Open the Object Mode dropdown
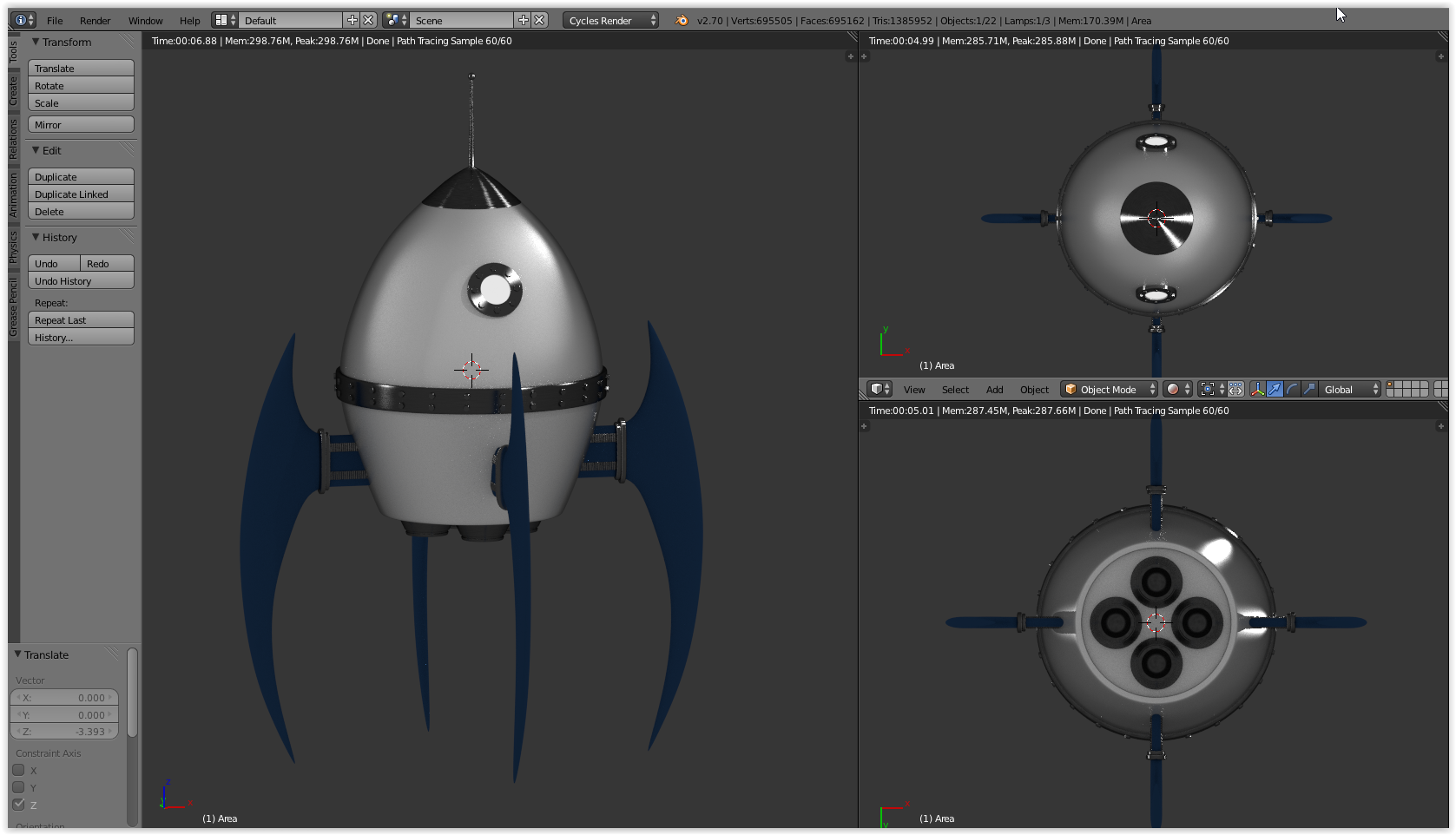 (1109, 390)
